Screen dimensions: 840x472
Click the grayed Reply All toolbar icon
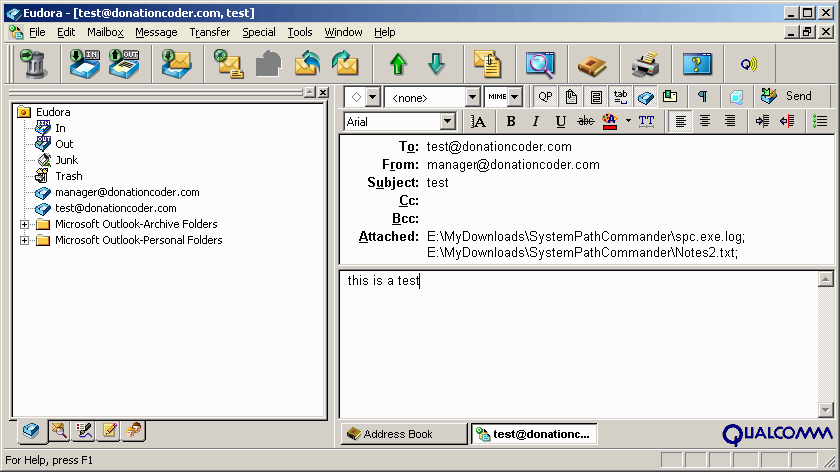click(268, 64)
